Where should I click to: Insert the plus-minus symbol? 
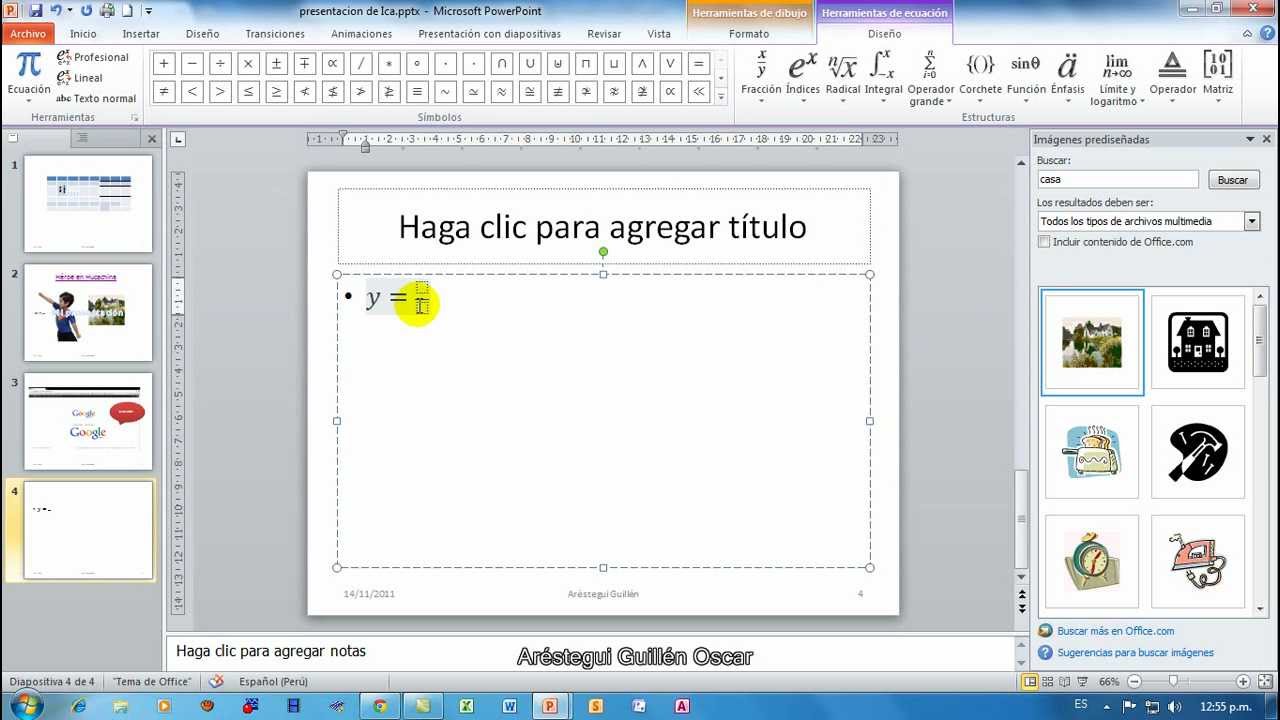tap(277, 64)
